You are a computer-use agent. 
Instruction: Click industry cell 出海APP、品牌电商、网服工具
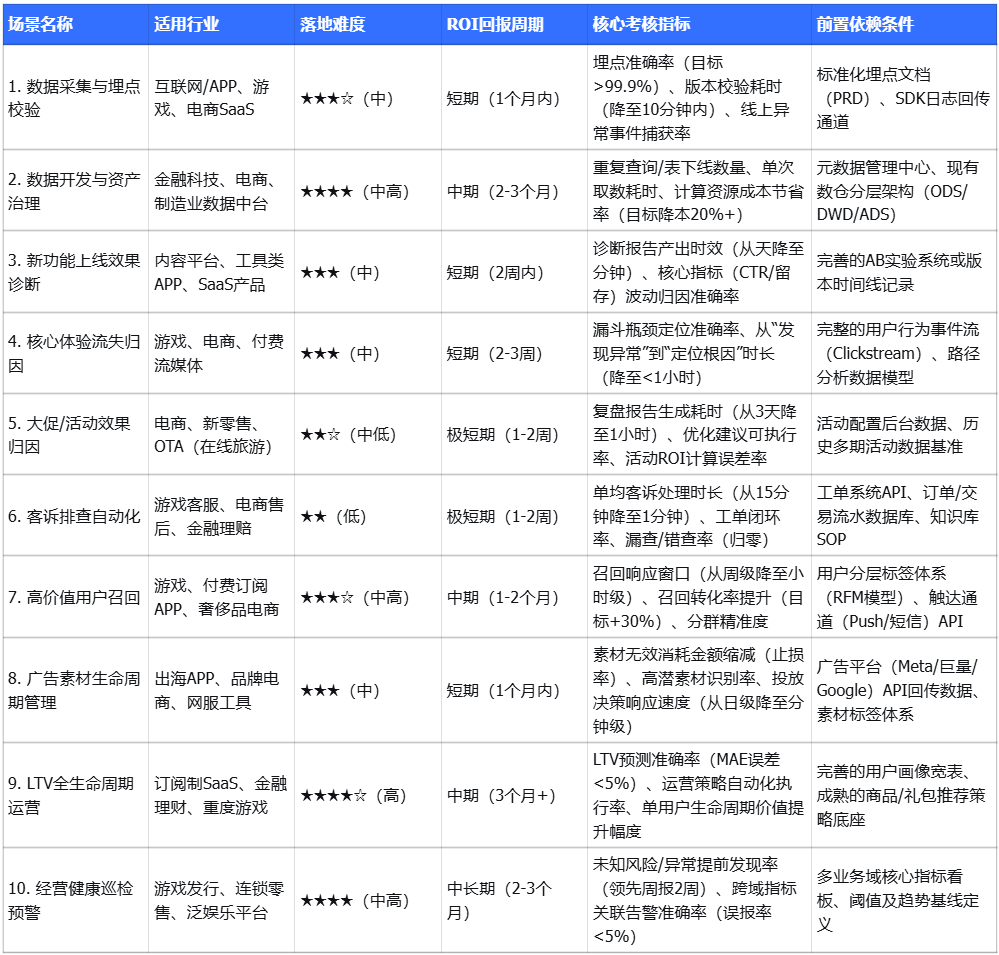[x=222, y=690]
